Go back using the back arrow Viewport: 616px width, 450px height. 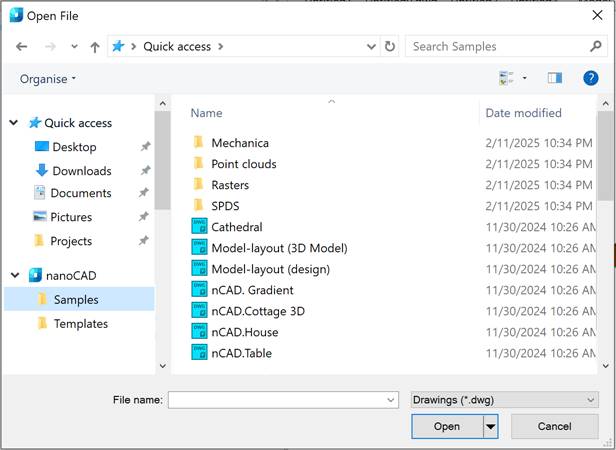click(x=22, y=47)
